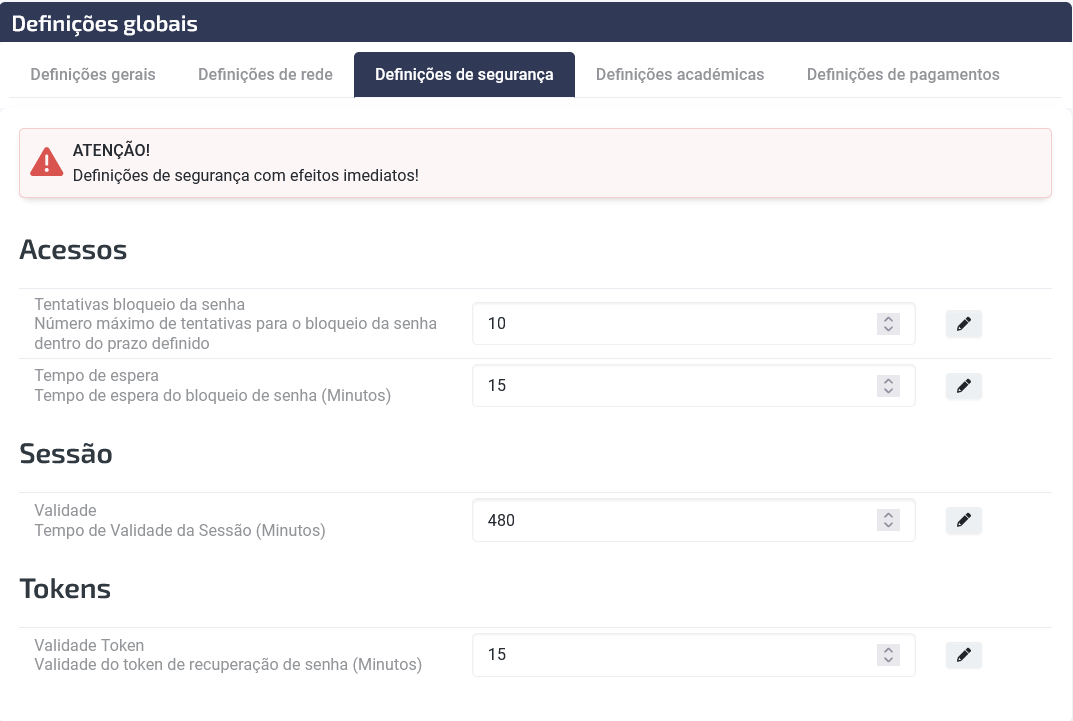Click the session Validade input showing 480
This screenshot has width=1073, height=721.
[693, 521]
